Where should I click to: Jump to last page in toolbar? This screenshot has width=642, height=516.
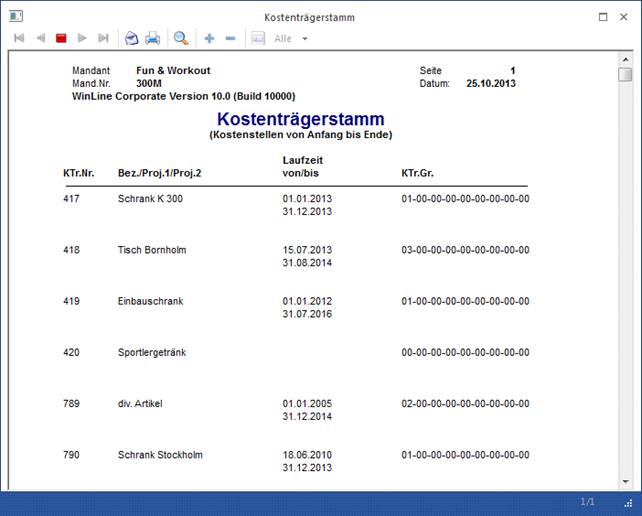click(103, 38)
